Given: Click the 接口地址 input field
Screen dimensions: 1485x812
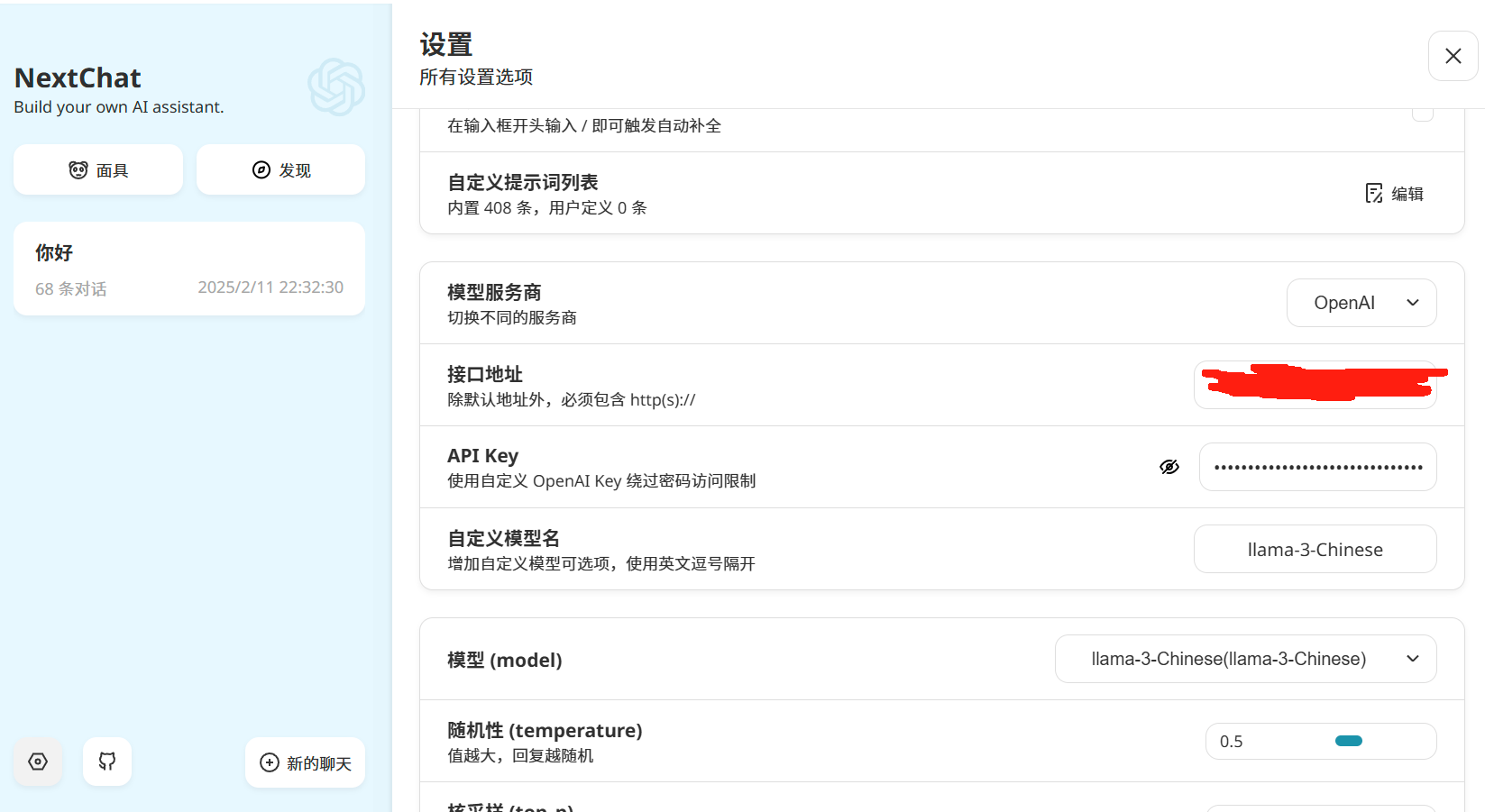Looking at the screenshot, I should click(x=1315, y=385).
